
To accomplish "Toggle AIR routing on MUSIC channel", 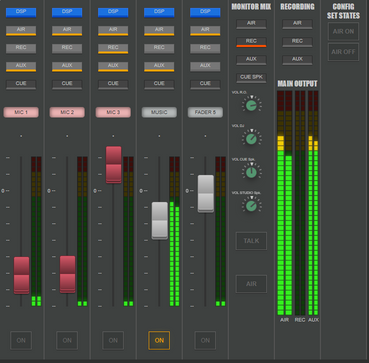I will 159,30.
